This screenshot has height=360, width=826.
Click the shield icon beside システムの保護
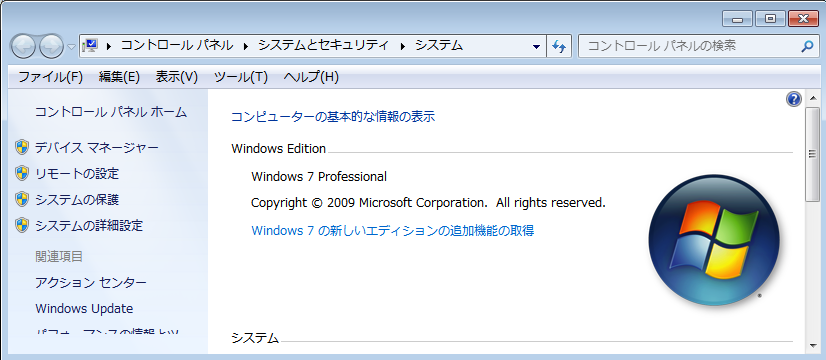pyautogui.click(x=22, y=199)
